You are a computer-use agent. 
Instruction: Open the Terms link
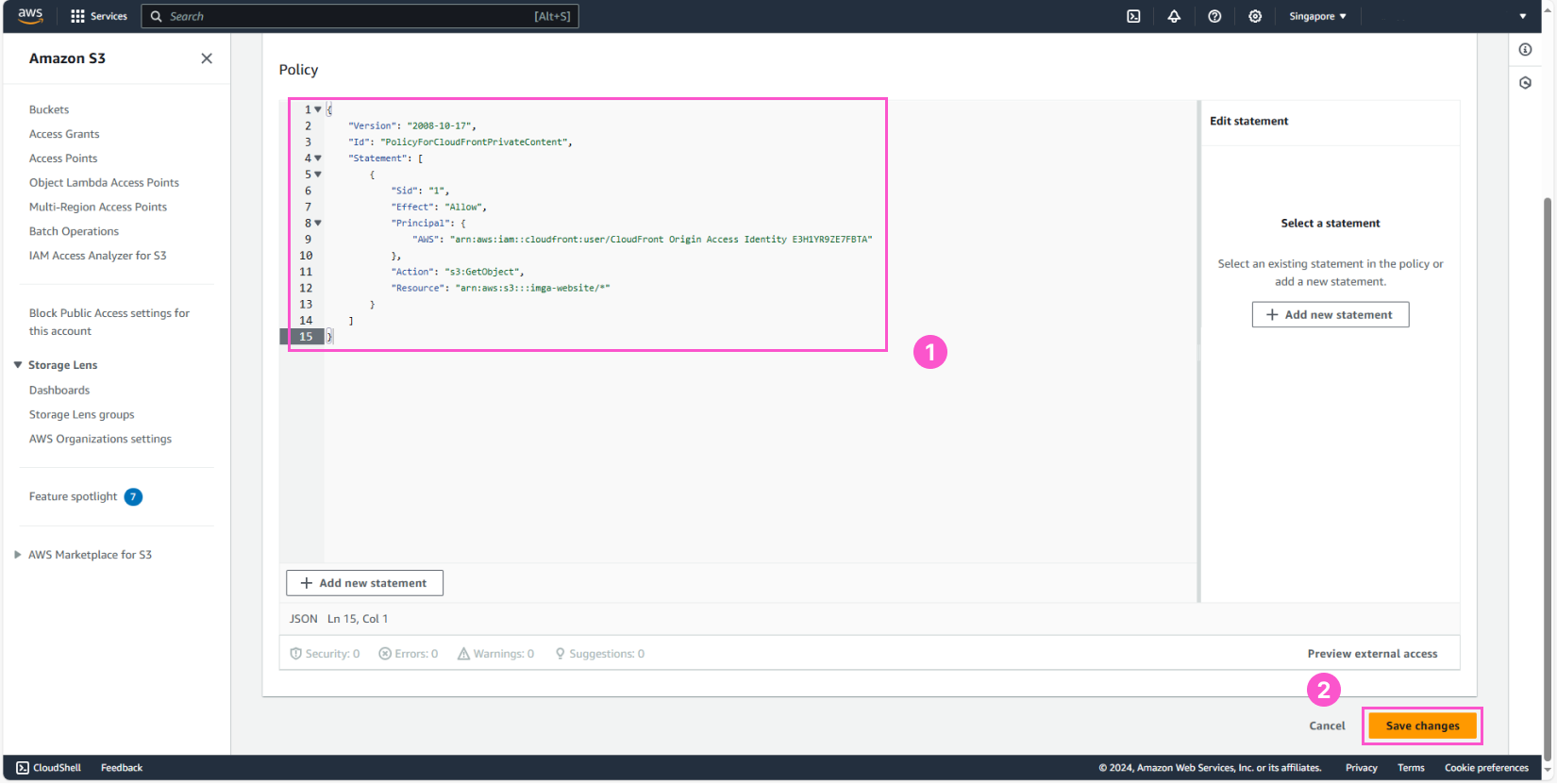coord(1411,768)
